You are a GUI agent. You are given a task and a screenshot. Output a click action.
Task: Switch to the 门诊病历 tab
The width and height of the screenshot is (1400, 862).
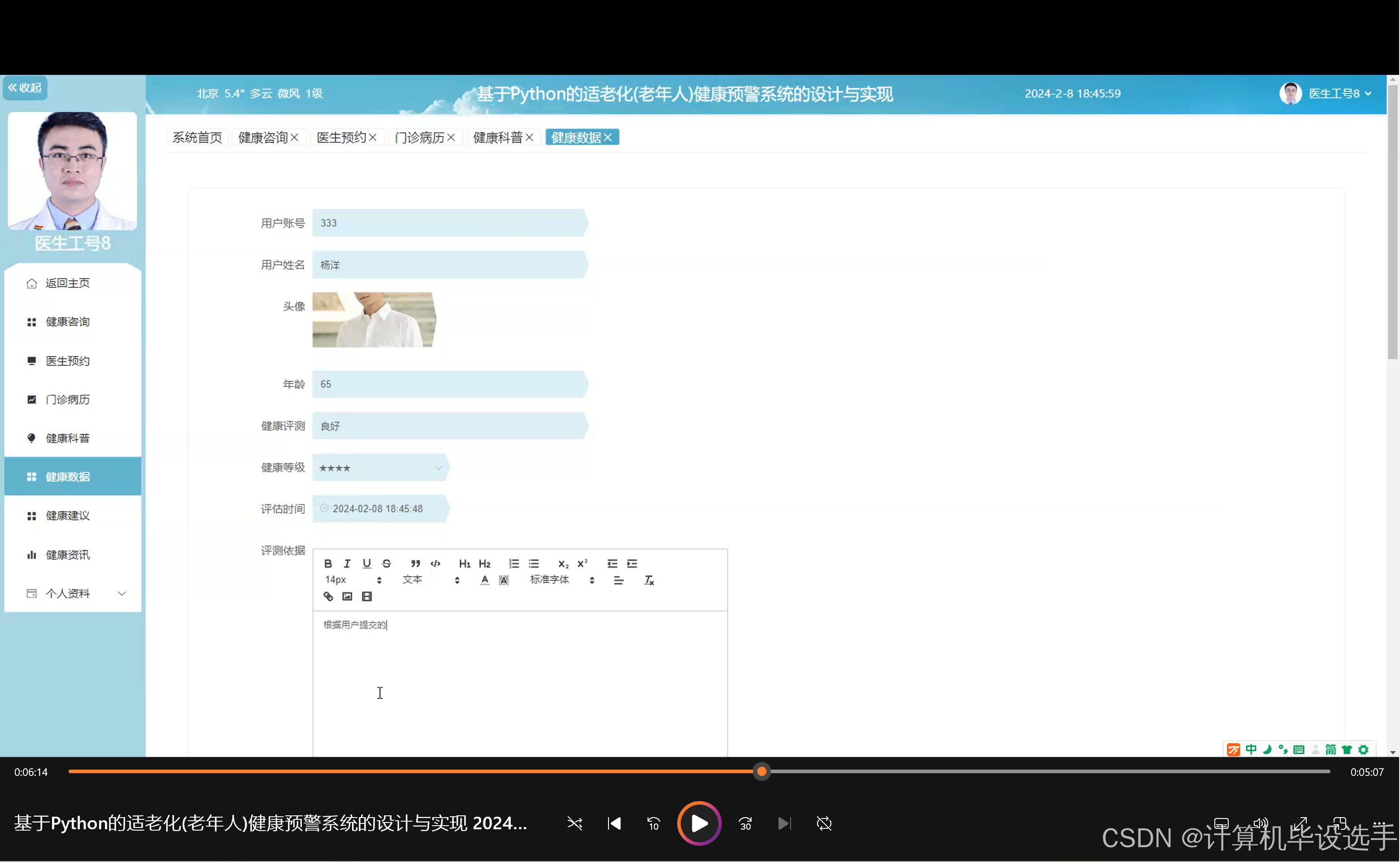click(420, 137)
